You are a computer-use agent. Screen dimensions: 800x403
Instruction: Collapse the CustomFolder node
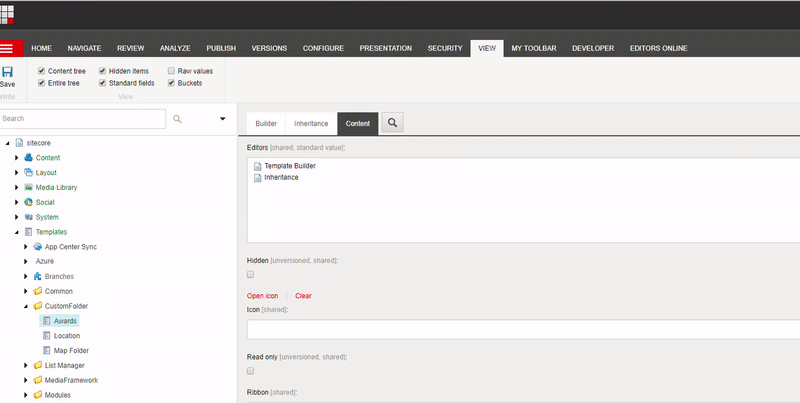coord(25,306)
